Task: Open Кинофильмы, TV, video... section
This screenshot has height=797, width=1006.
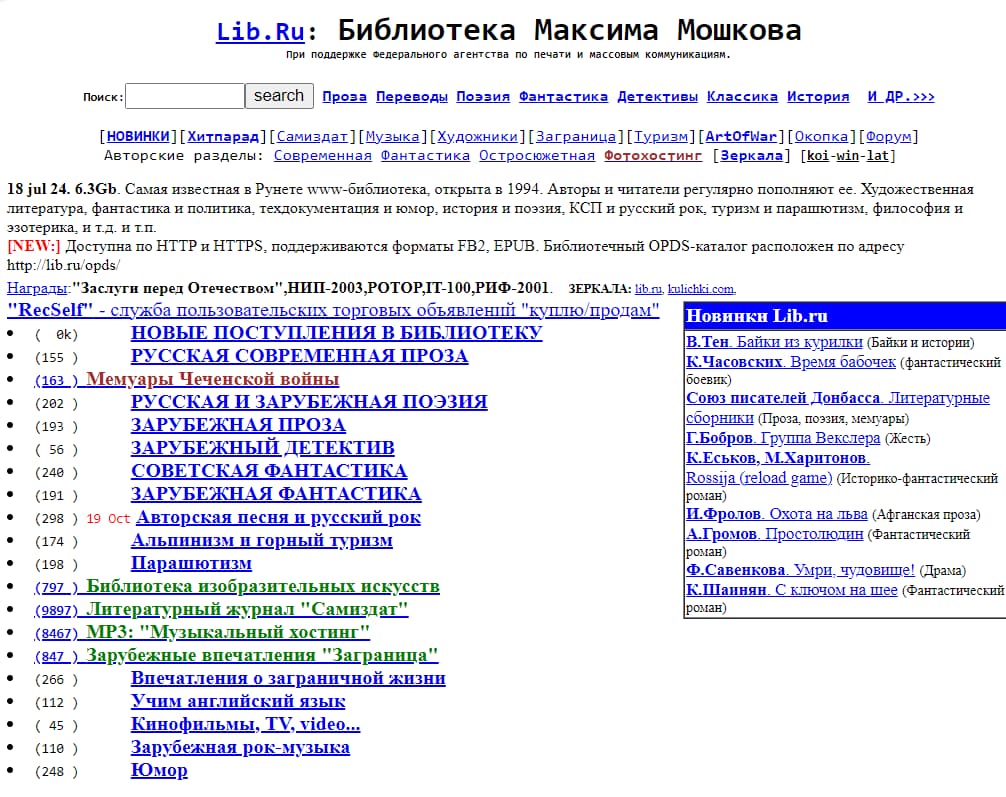Action: click(x=246, y=725)
